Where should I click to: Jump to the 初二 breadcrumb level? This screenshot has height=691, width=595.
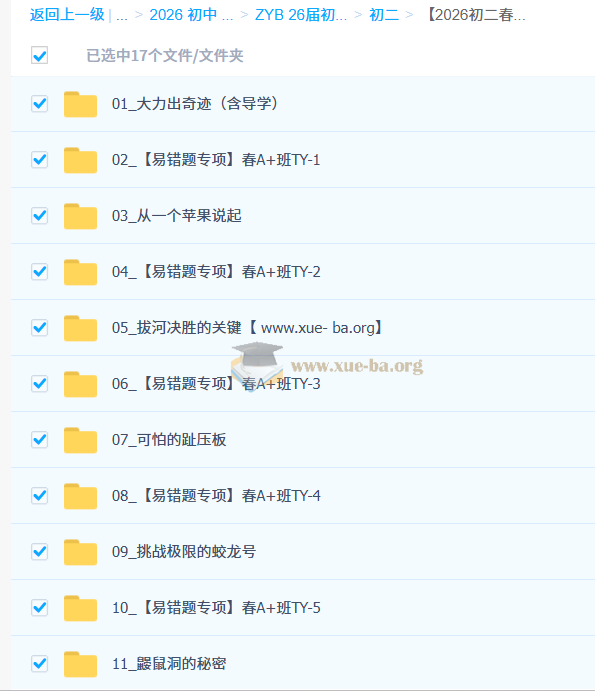383,15
